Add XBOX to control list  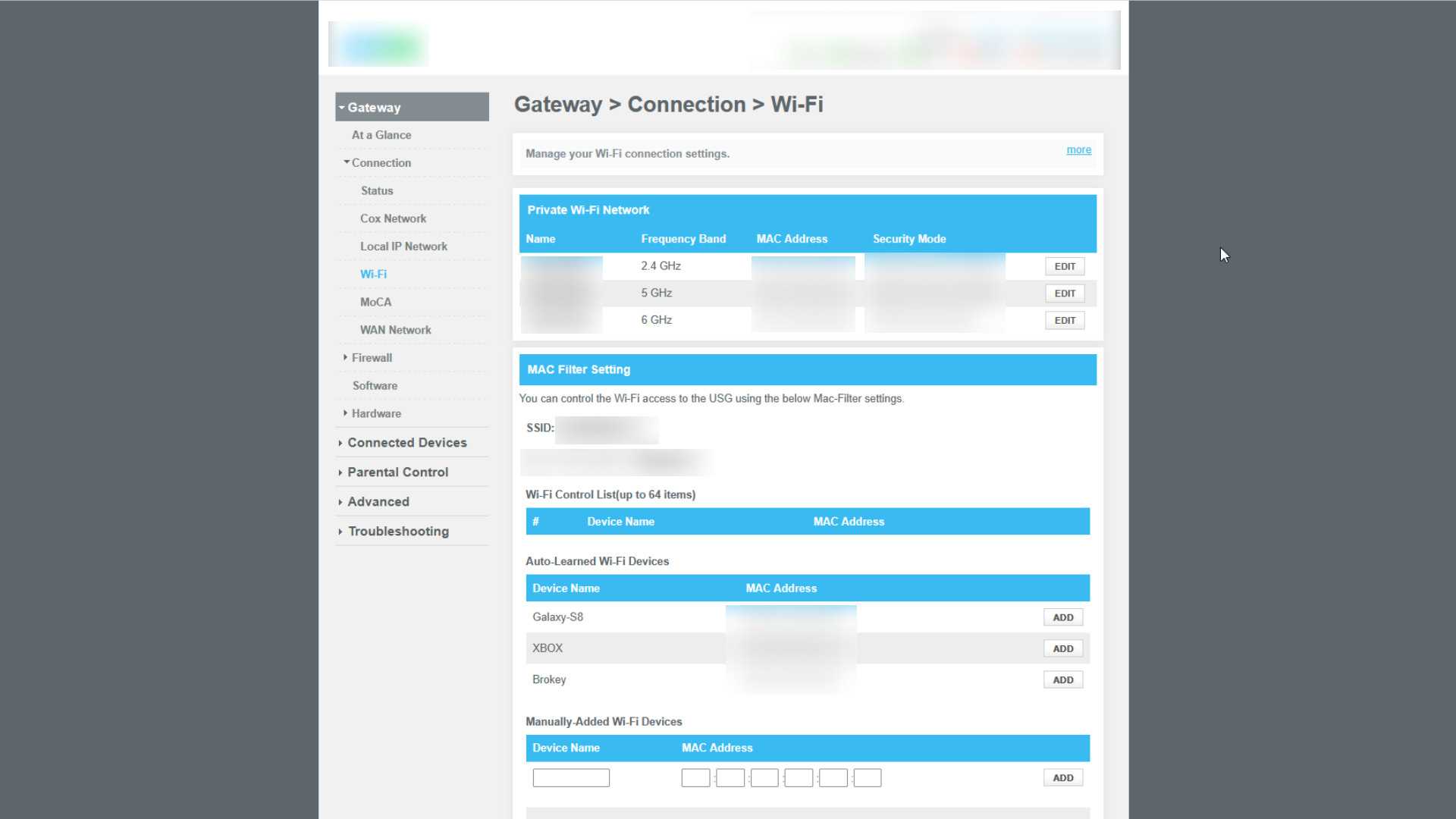coord(1063,649)
